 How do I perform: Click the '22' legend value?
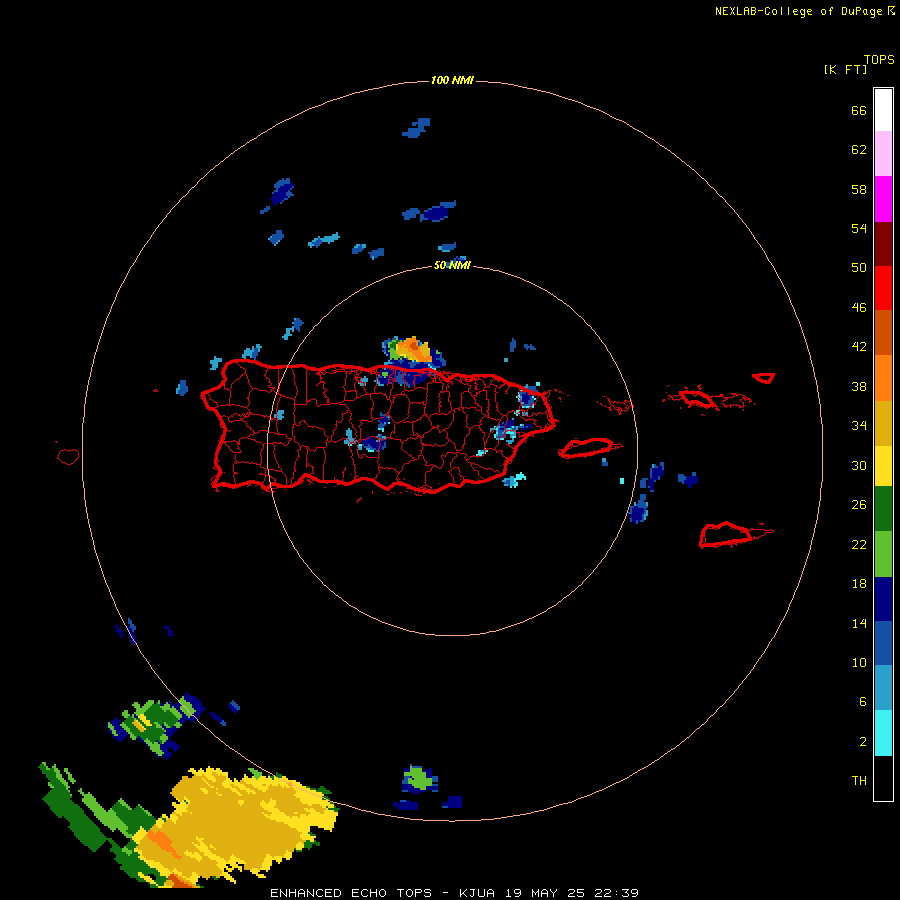pyautogui.click(x=859, y=544)
